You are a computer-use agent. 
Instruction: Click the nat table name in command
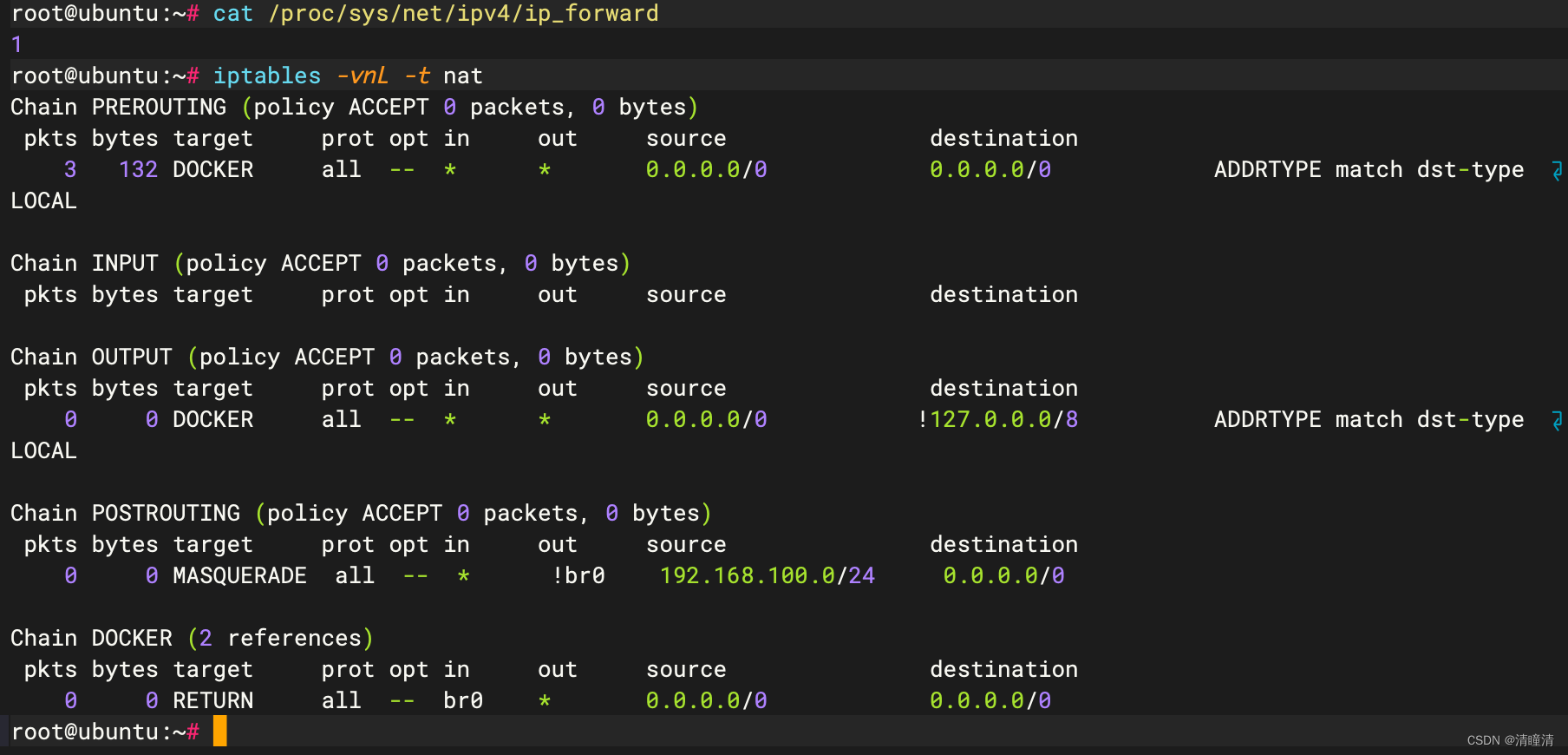click(x=463, y=76)
